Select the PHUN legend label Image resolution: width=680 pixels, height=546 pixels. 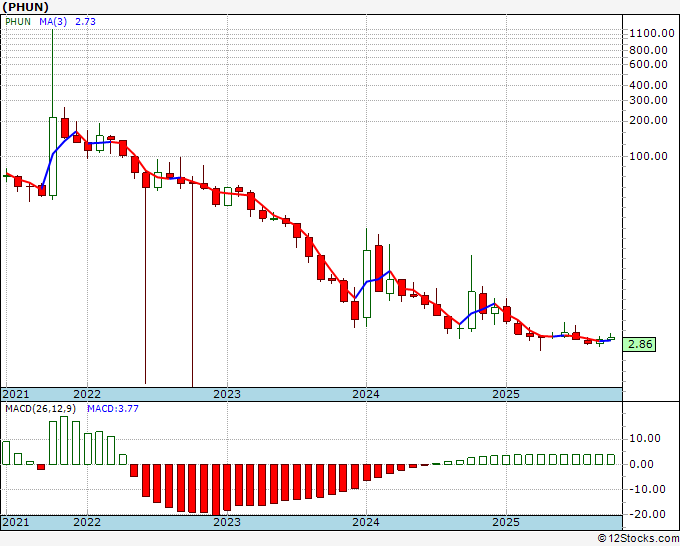18,21
